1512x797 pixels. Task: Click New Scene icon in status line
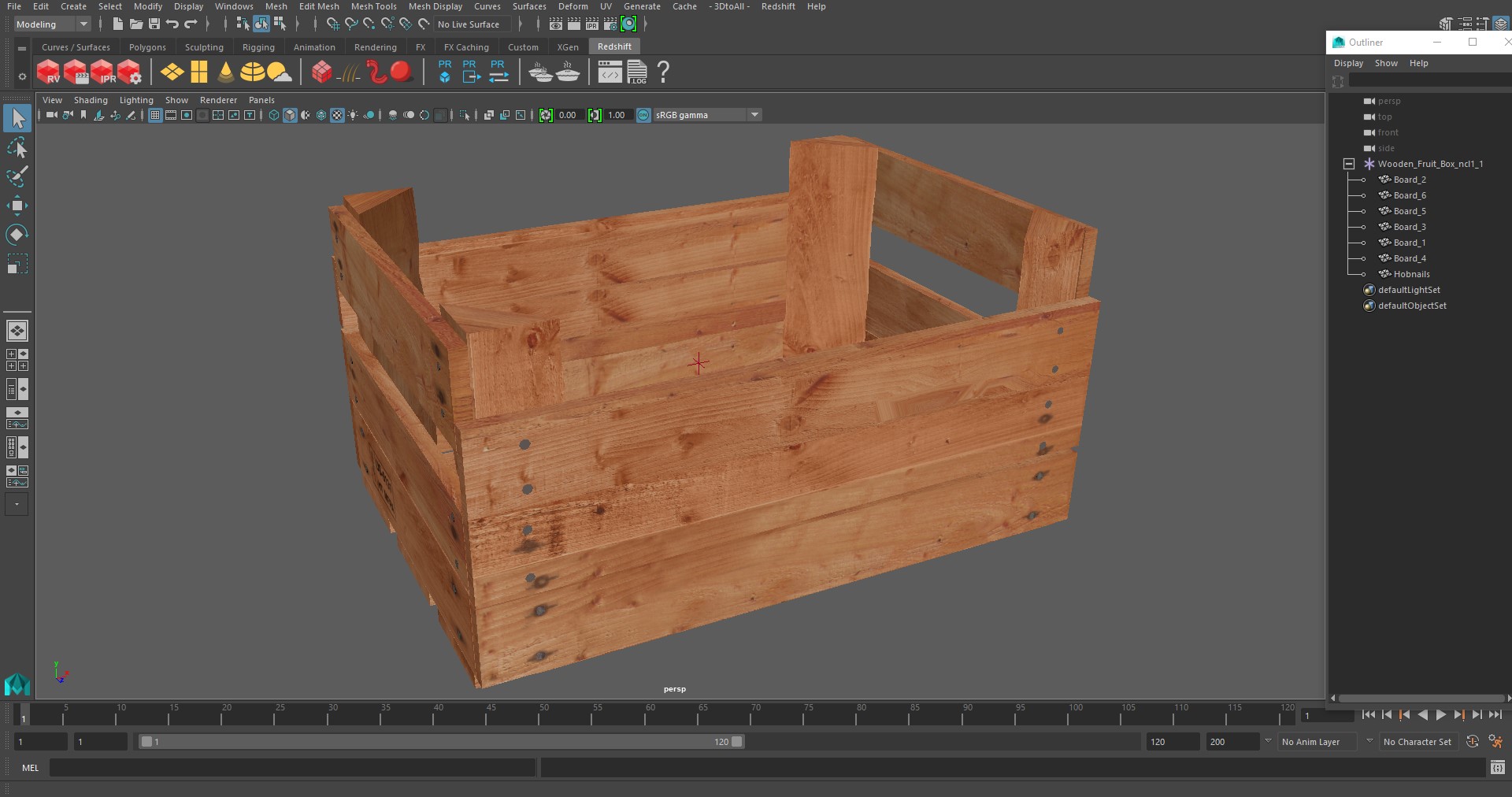click(x=117, y=24)
